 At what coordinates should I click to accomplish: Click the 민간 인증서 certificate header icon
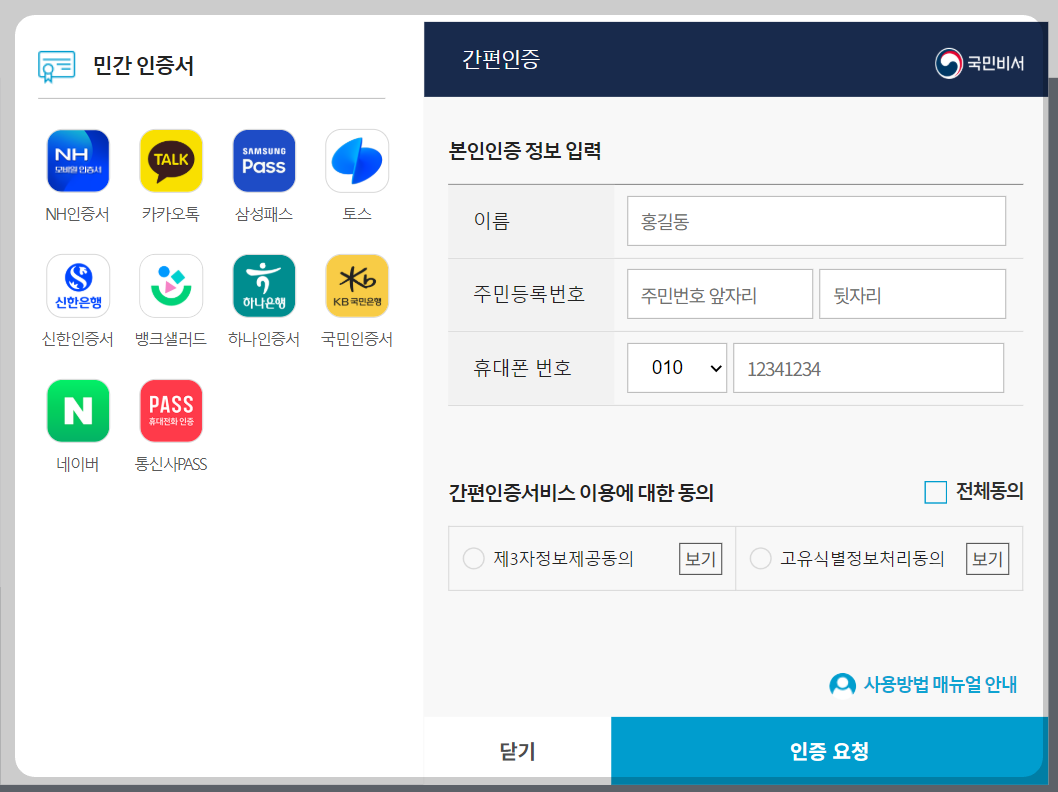click(57, 66)
